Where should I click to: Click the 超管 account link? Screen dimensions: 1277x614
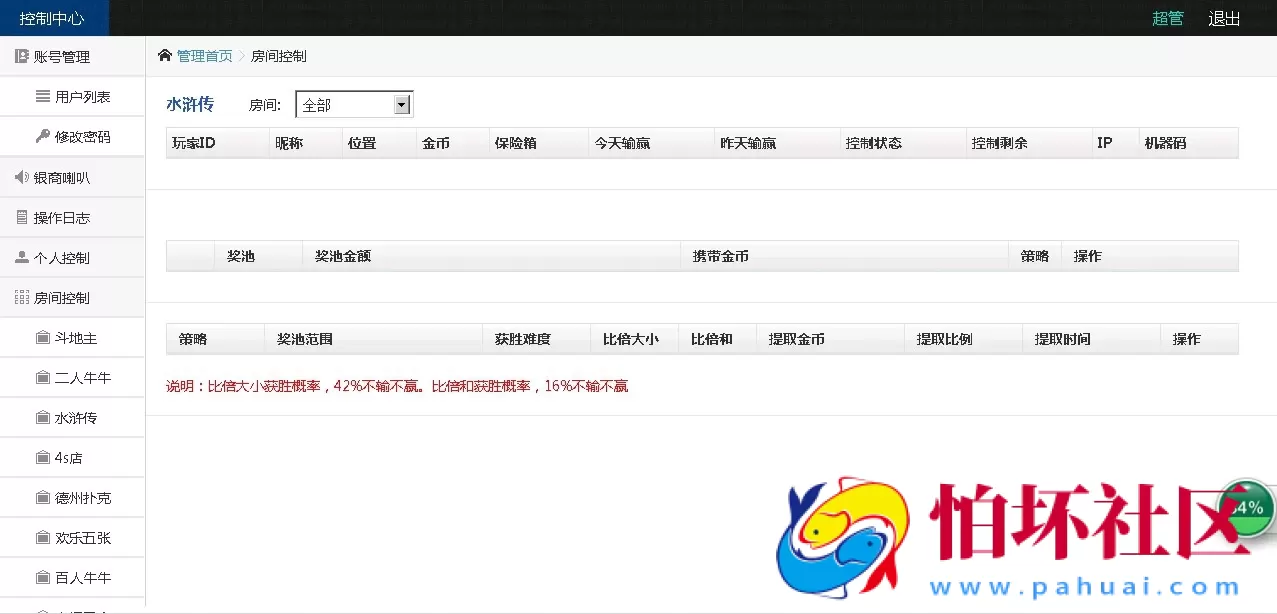point(1169,18)
